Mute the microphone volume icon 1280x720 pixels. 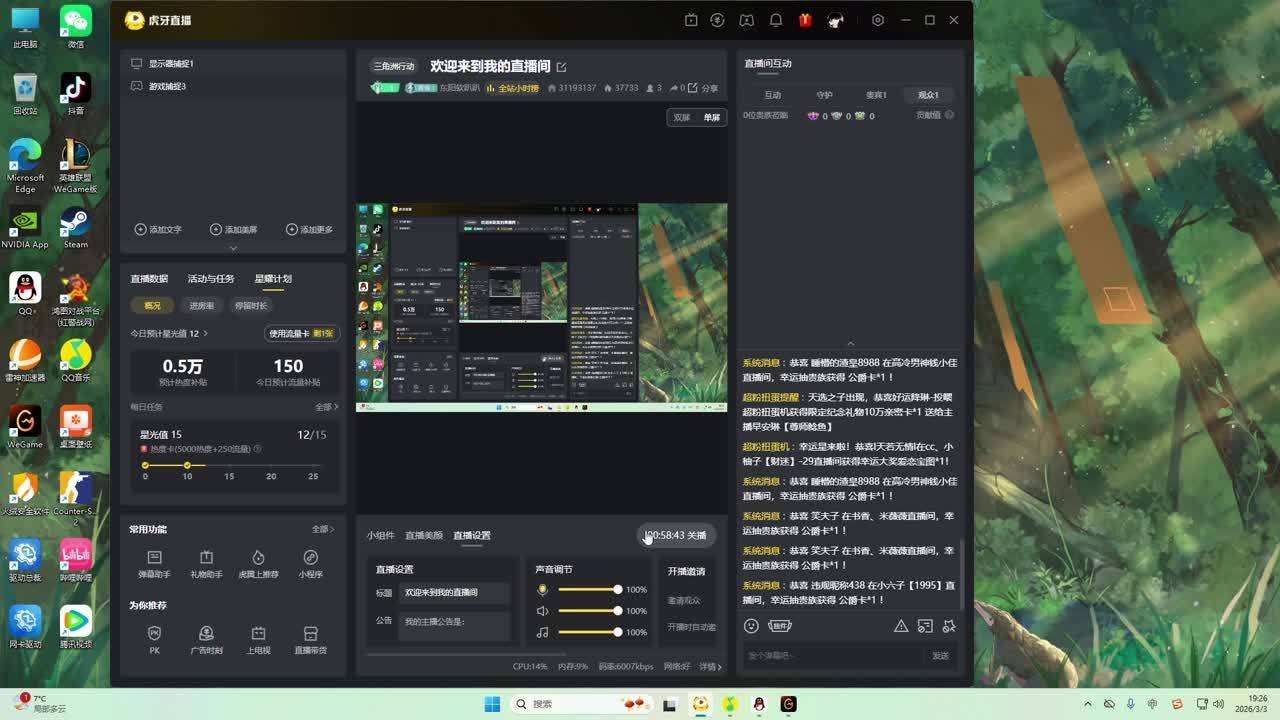point(542,590)
